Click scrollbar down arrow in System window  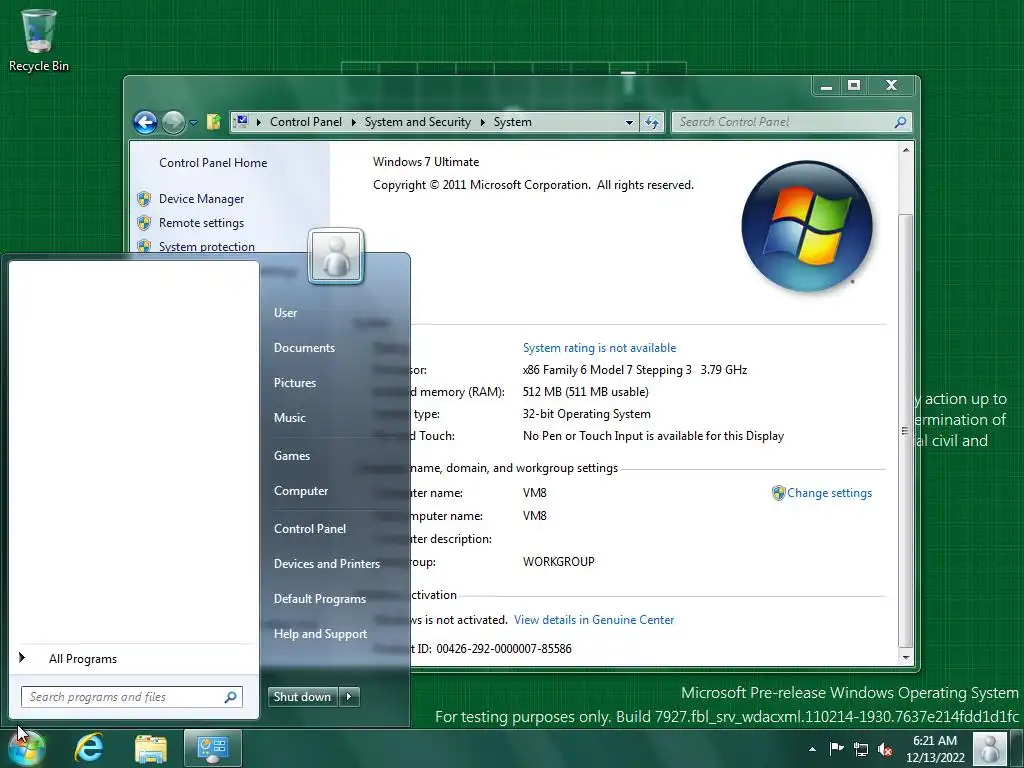905,658
